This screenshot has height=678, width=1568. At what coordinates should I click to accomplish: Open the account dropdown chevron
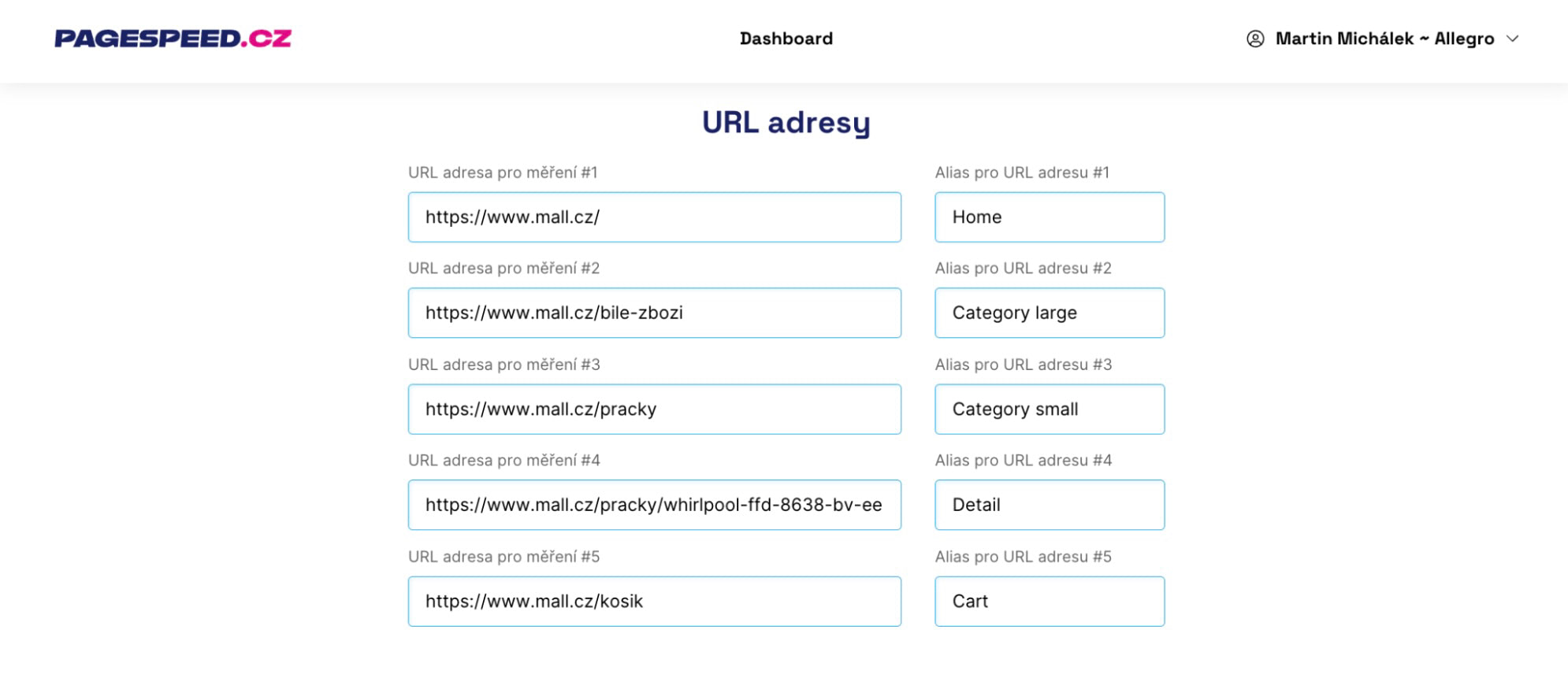pyautogui.click(x=1512, y=39)
